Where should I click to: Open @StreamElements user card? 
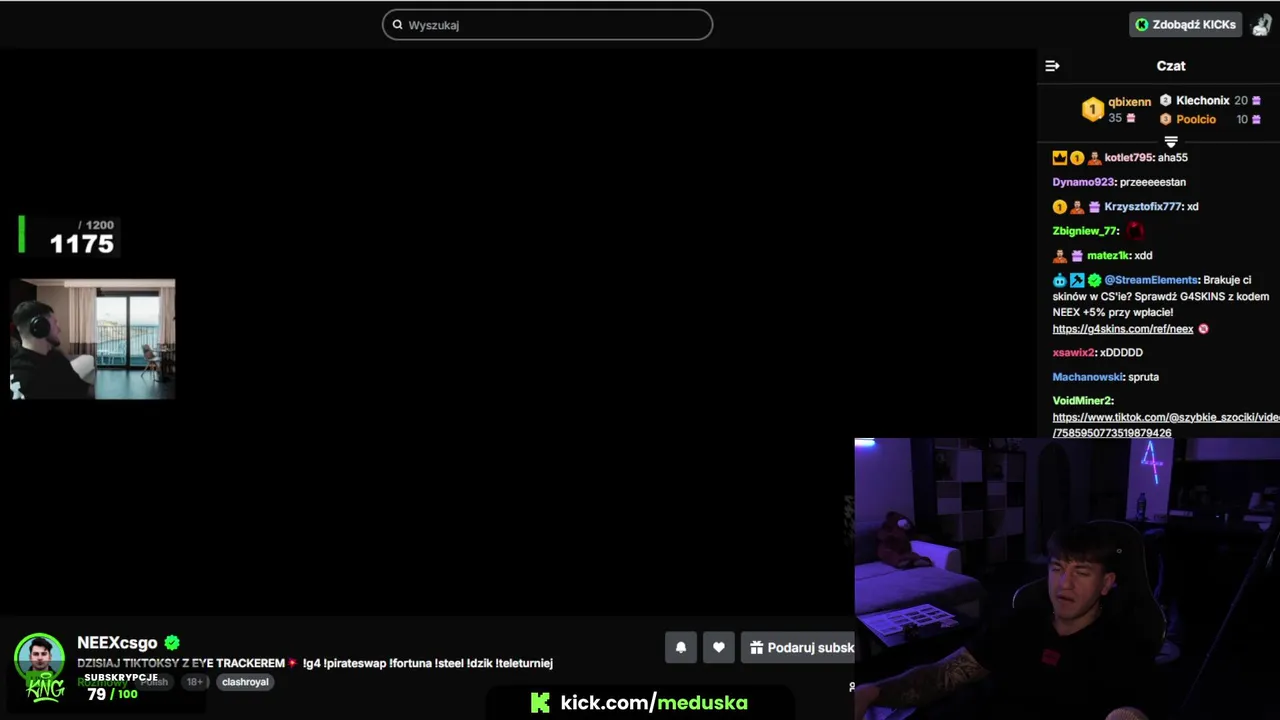pos(1151,280)
